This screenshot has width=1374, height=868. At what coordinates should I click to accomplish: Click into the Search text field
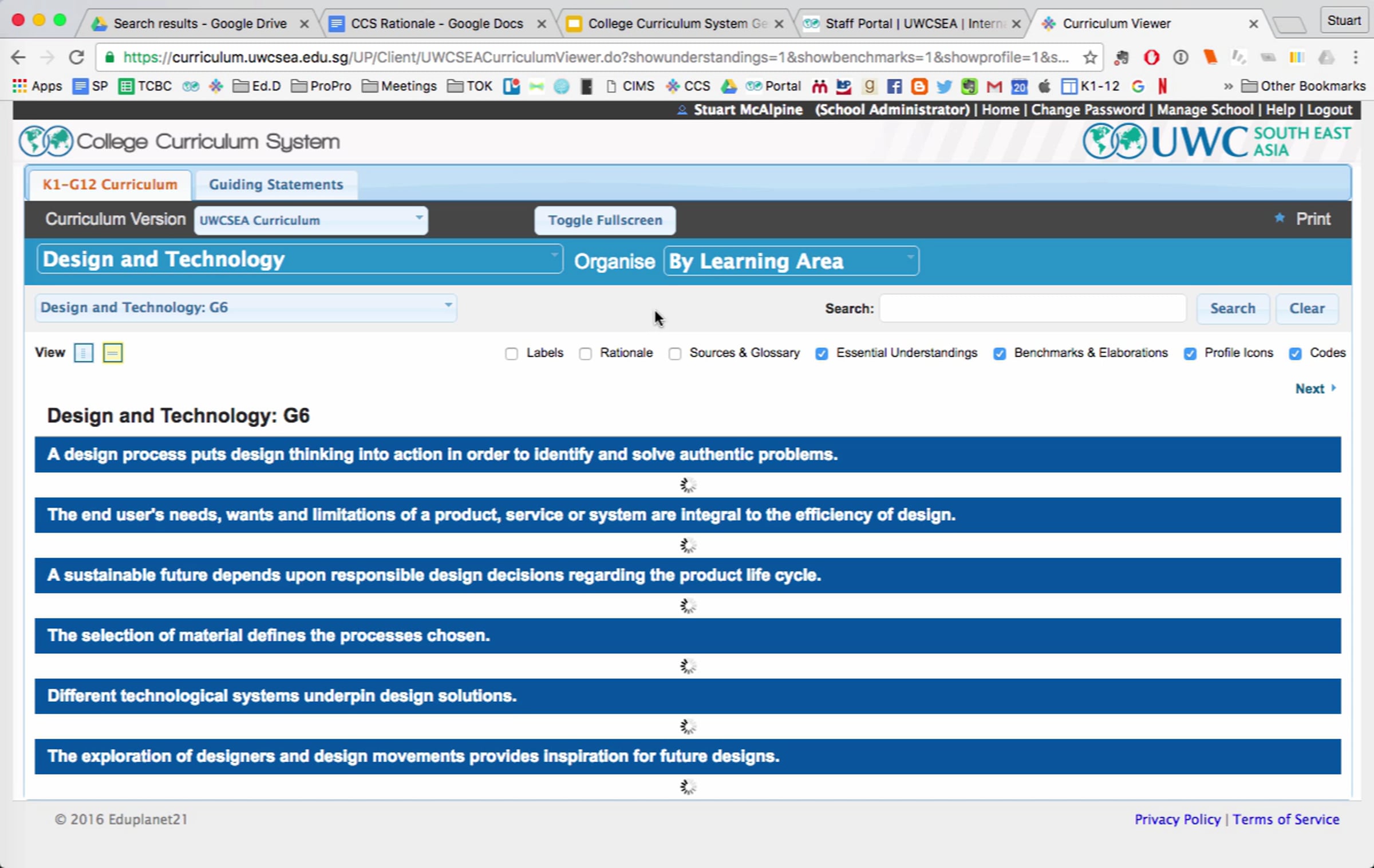click(1032, 309)
